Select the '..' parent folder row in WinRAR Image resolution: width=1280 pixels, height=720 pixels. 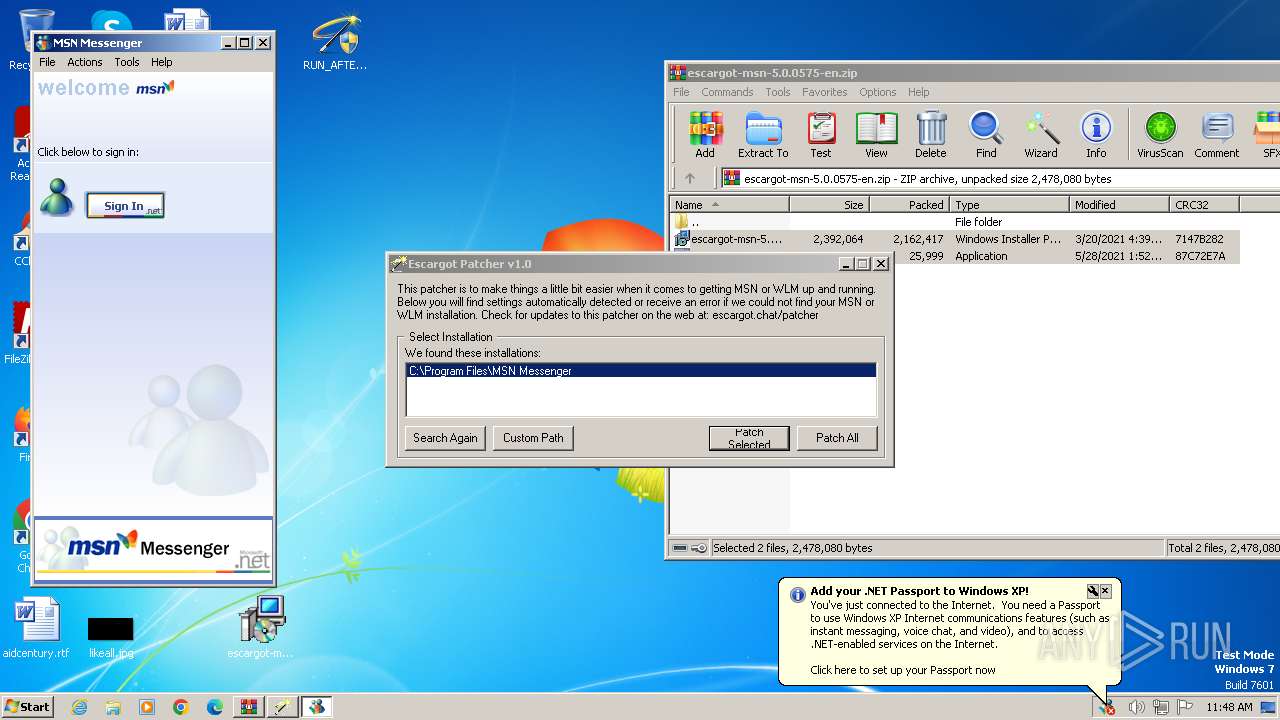[x=955, y=222]
